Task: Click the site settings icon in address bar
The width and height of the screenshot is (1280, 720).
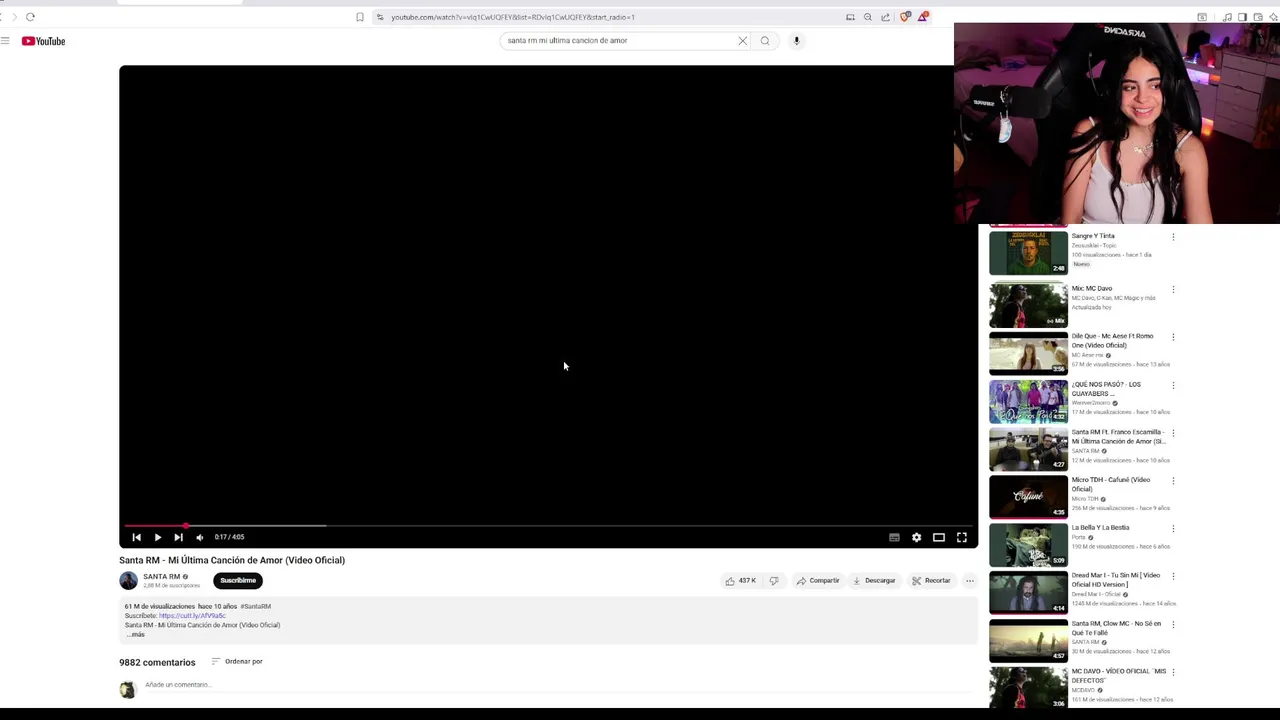Action: click(380, 17)
